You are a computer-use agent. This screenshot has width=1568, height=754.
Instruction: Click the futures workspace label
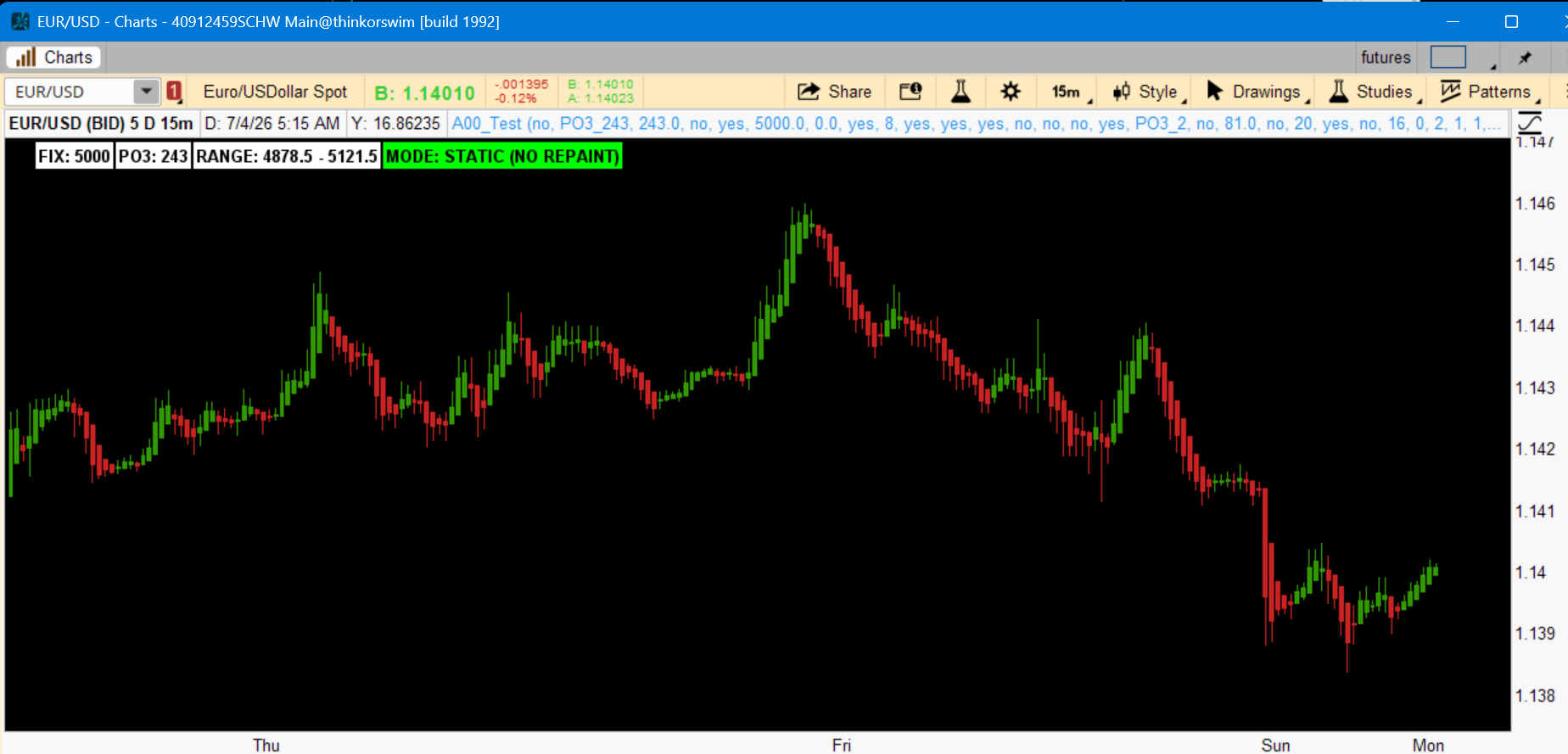click(1386, 57)
